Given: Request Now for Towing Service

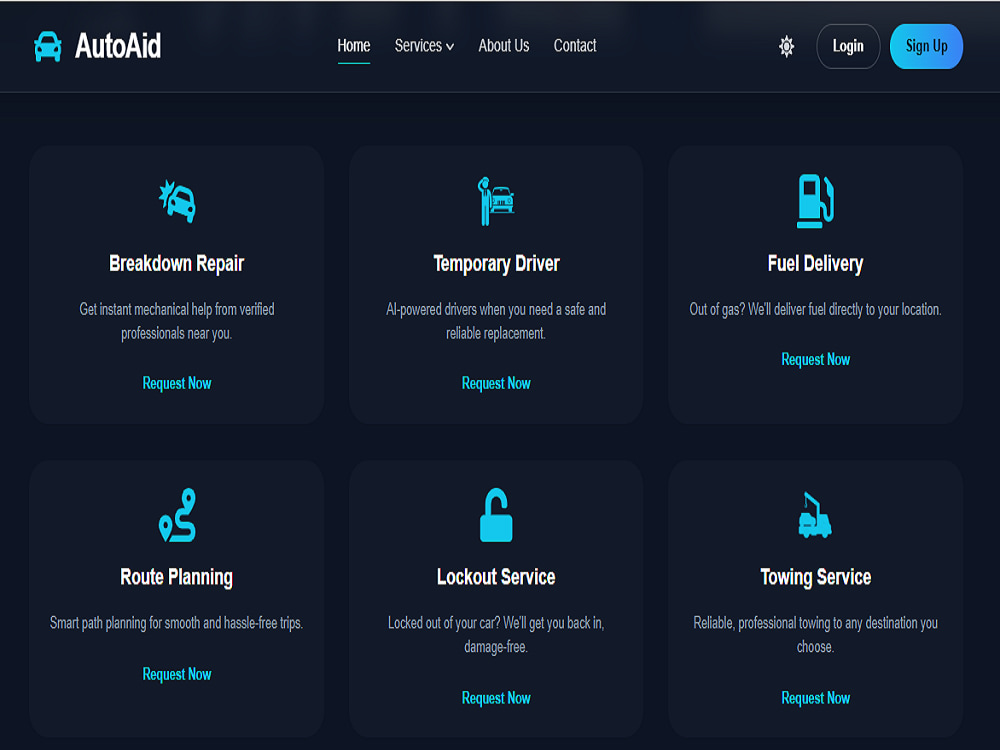Looking at the screenshot, I should click(x=816, y=698).
